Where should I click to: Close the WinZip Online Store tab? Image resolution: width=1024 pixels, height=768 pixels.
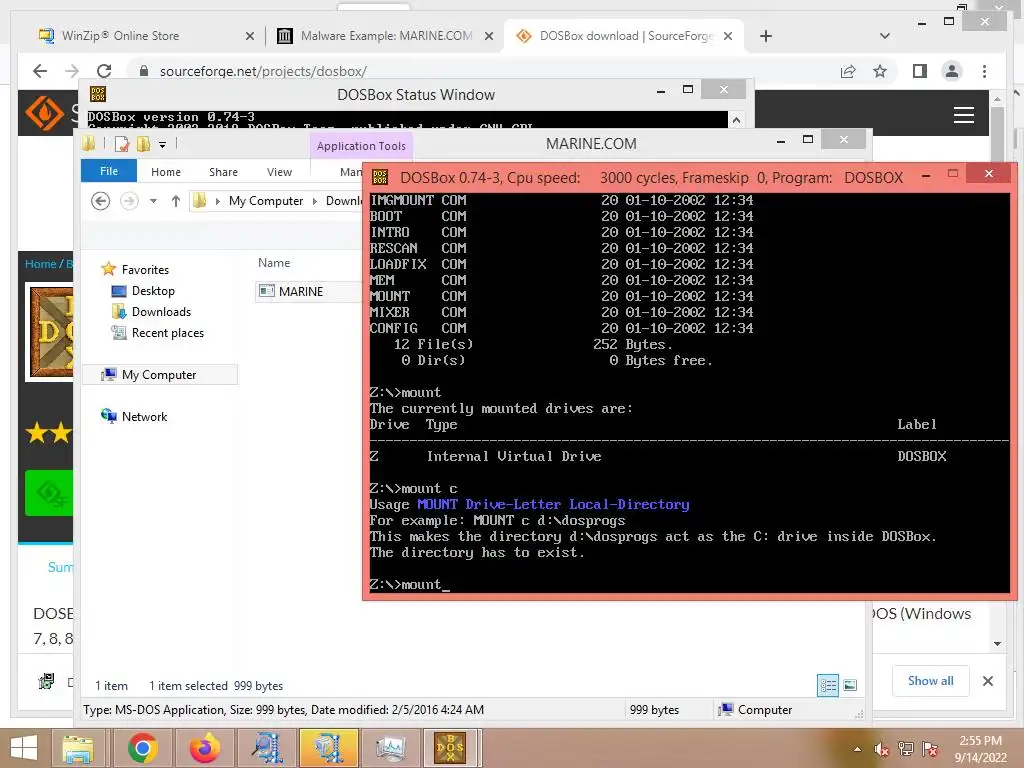pyautogui.click(x=249, y=36)
